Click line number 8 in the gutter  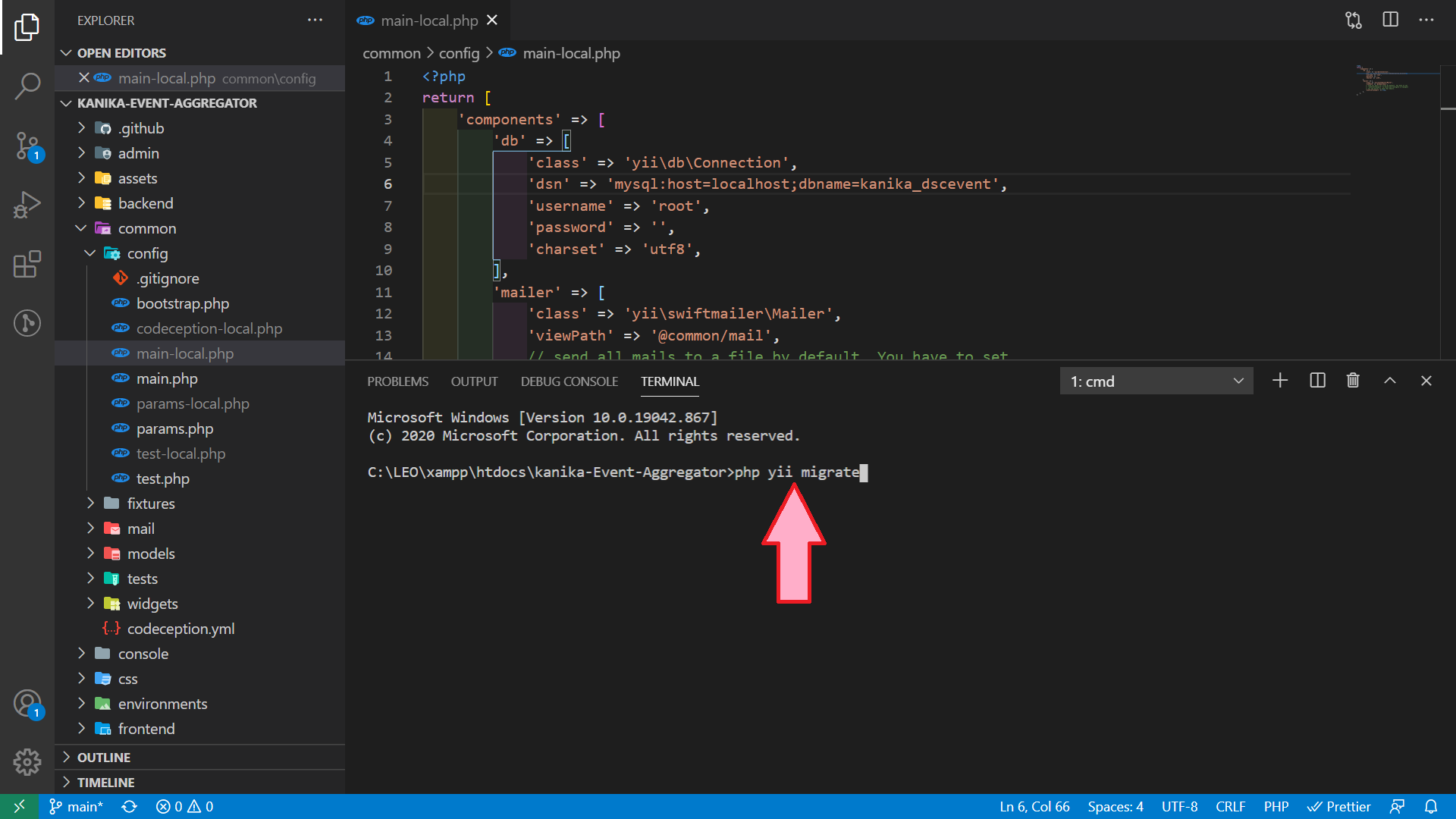click(388, 227)
